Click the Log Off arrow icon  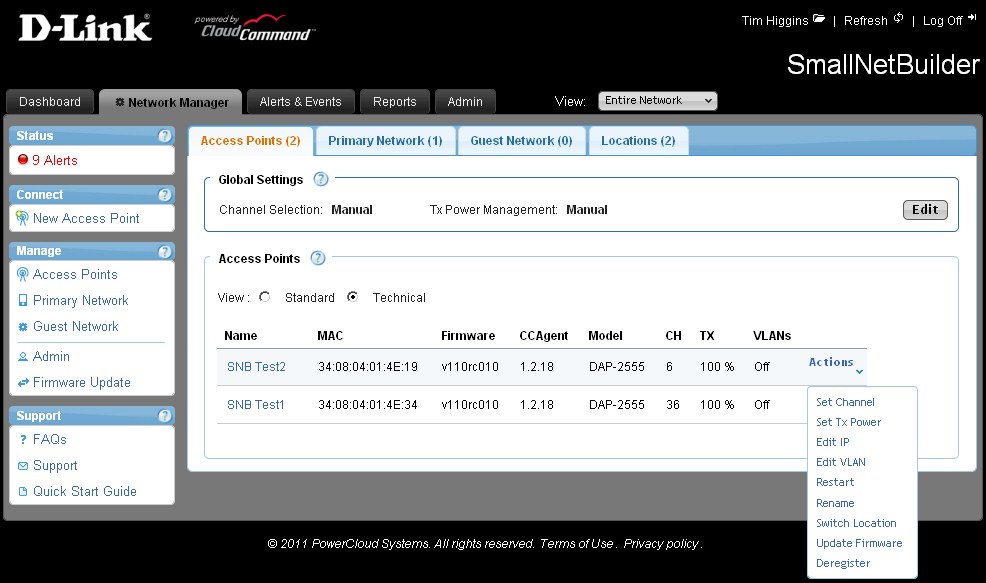[972, 18]
